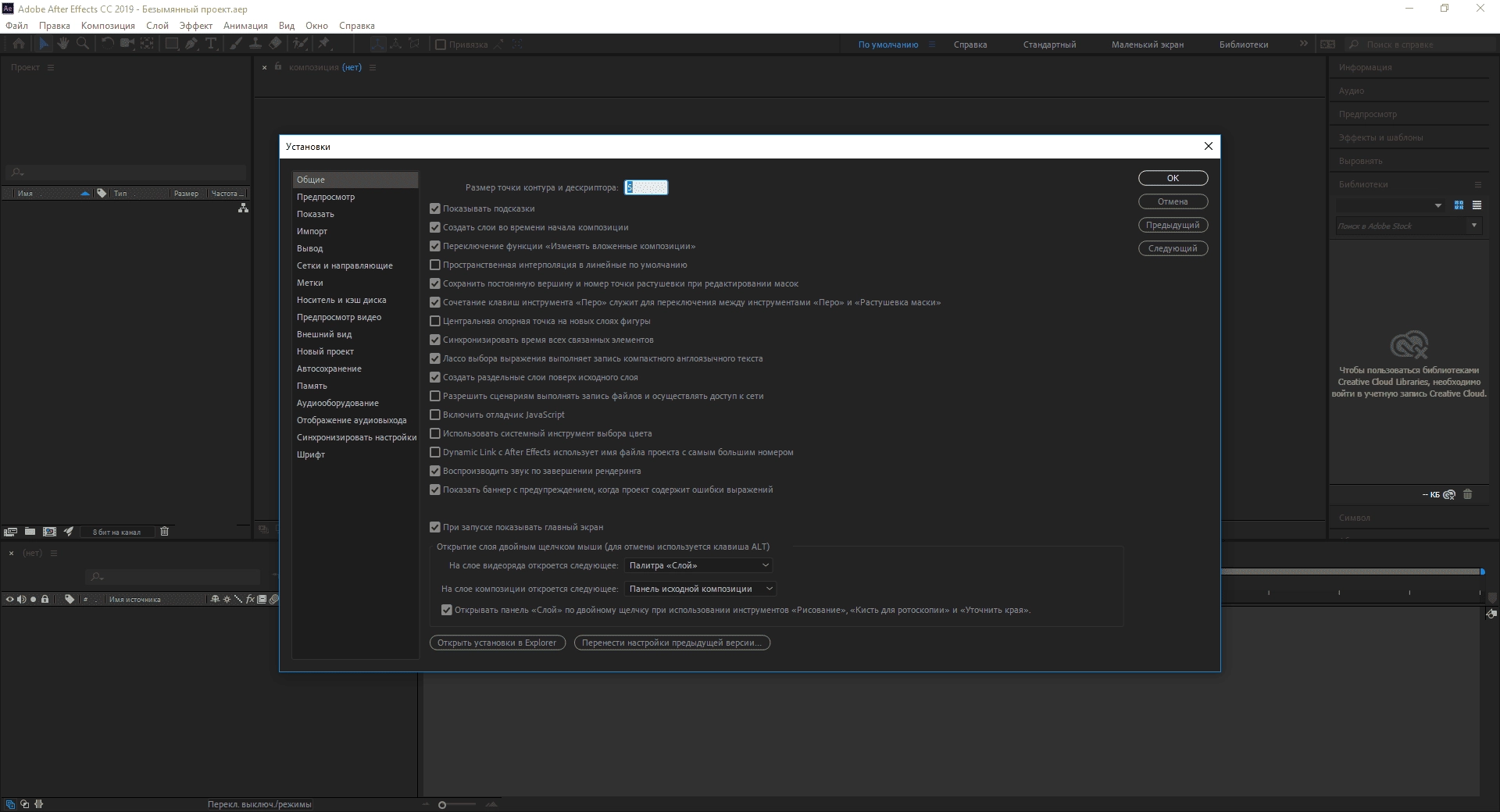Click 'Перенести настройки предыдущей версии...' button
1500x812 pixels.
tap(672, 643)
